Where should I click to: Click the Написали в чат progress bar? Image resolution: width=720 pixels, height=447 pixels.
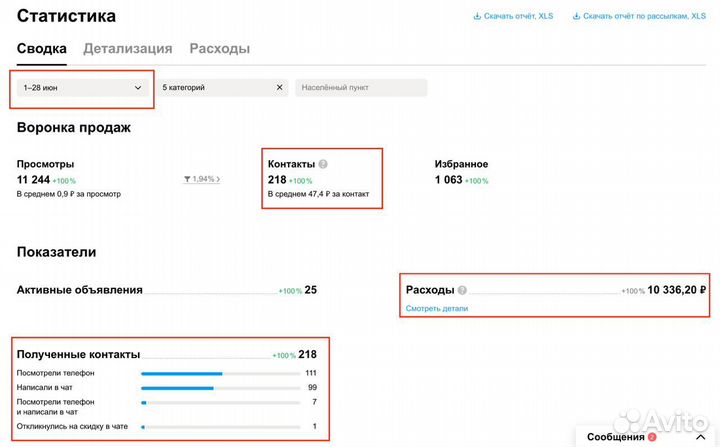(x=220, y=388)
